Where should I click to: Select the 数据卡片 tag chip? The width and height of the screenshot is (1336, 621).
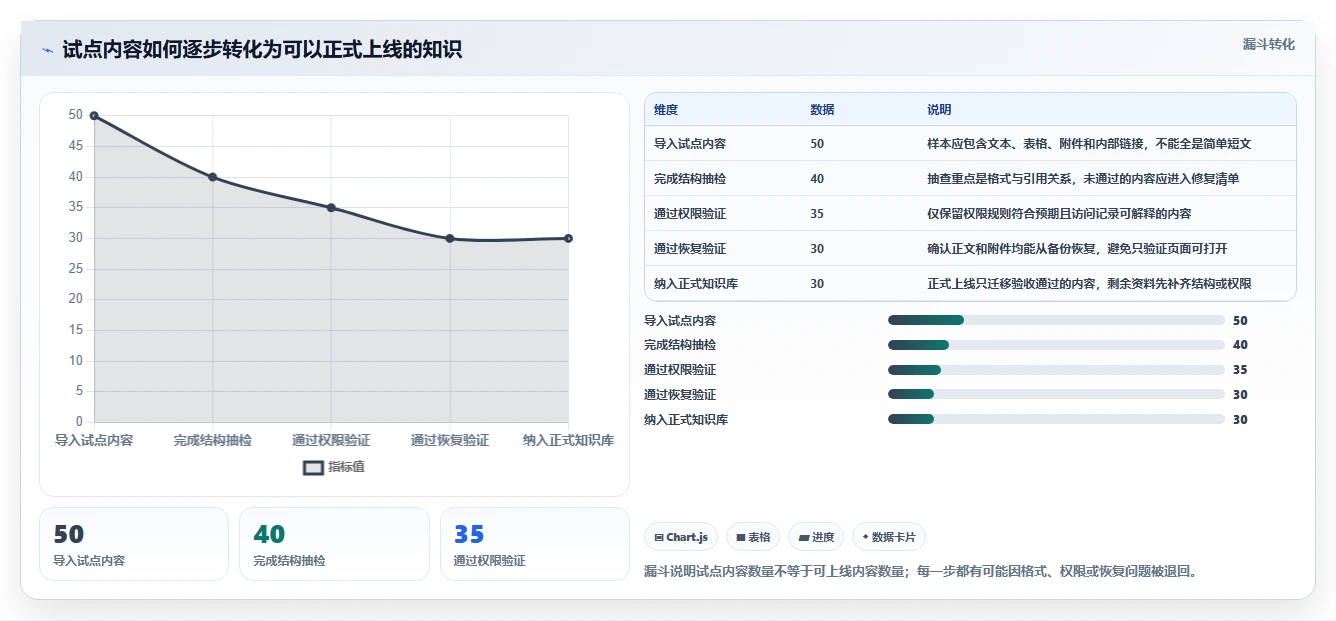tap(889, 537)
